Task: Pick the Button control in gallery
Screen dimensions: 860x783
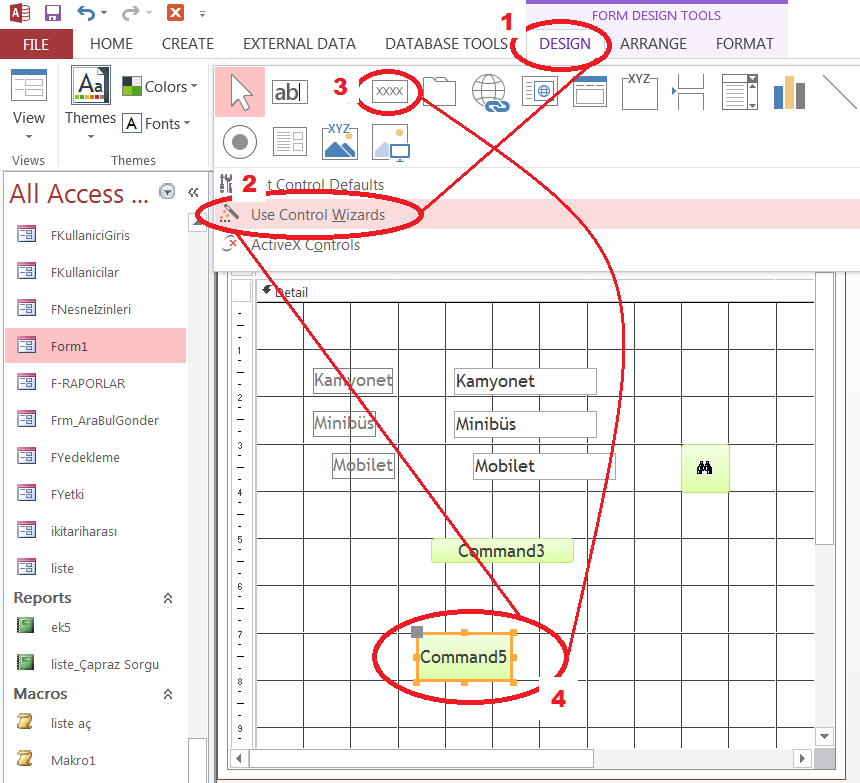Action: [389, 92]
